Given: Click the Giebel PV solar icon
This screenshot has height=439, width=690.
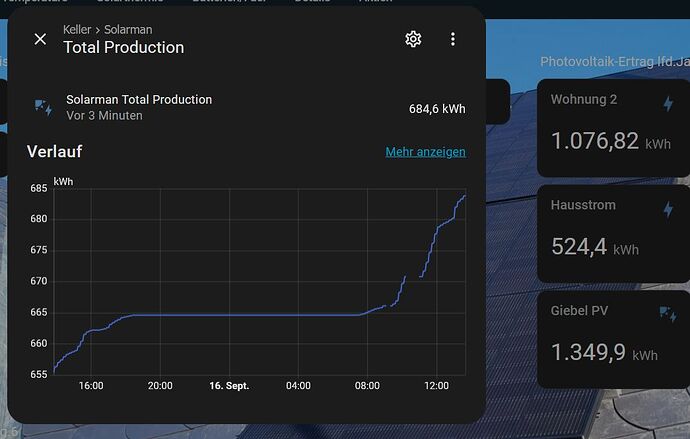Looking at the screenshot, I should 668,314.
